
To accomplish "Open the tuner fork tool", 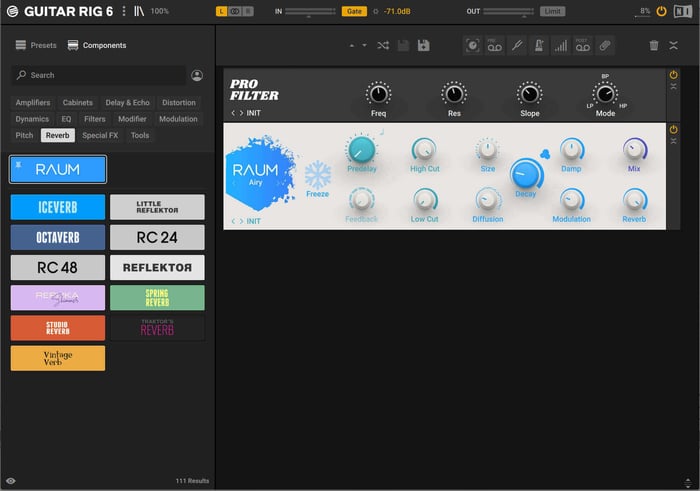I will (517, 46).
